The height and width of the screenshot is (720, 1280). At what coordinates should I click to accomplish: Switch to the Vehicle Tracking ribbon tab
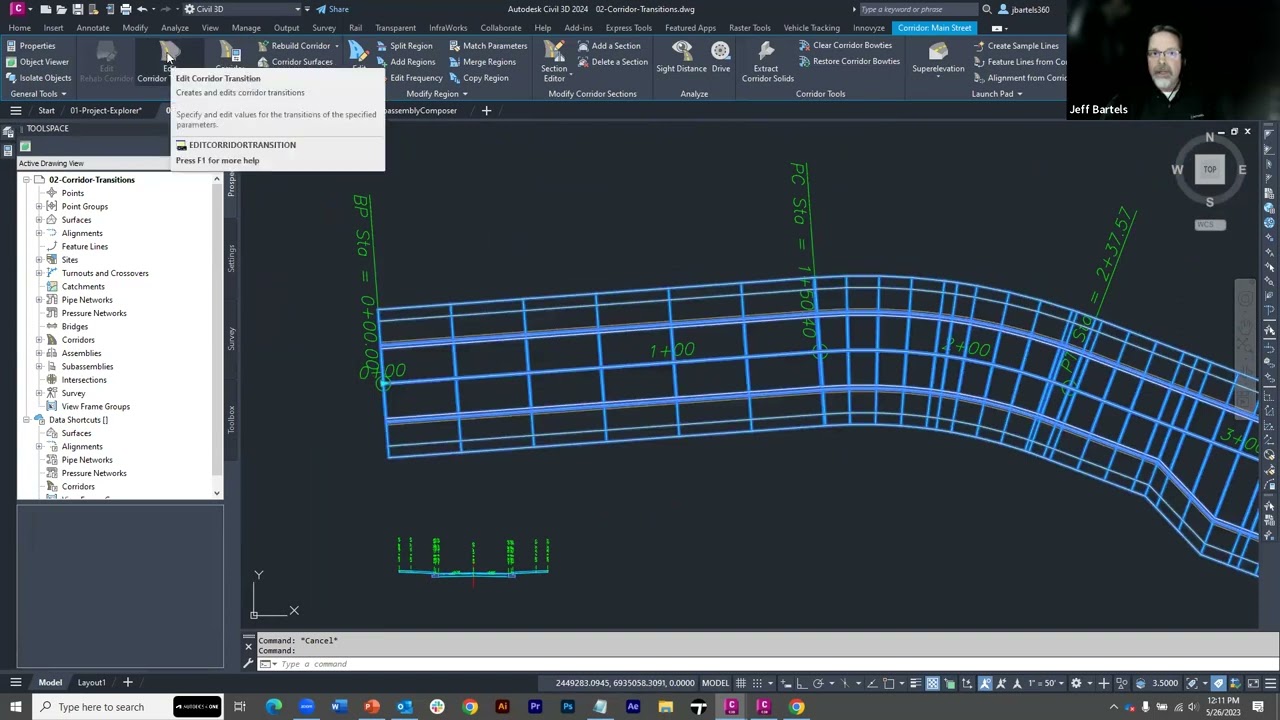811,28
